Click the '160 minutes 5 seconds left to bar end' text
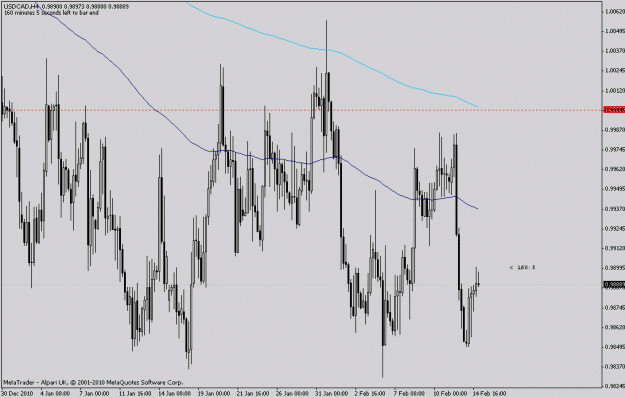 (51, 13)
